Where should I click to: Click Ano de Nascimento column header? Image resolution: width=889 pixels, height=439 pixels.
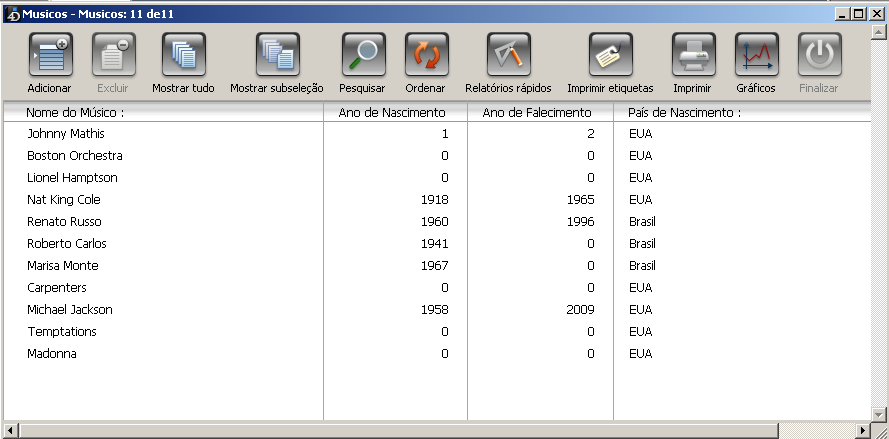tap(393, 112)
